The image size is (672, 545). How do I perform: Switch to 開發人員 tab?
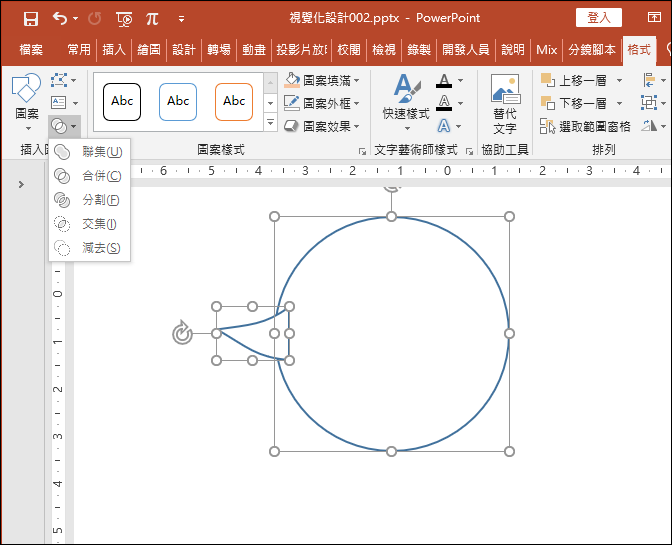(466, 50)
